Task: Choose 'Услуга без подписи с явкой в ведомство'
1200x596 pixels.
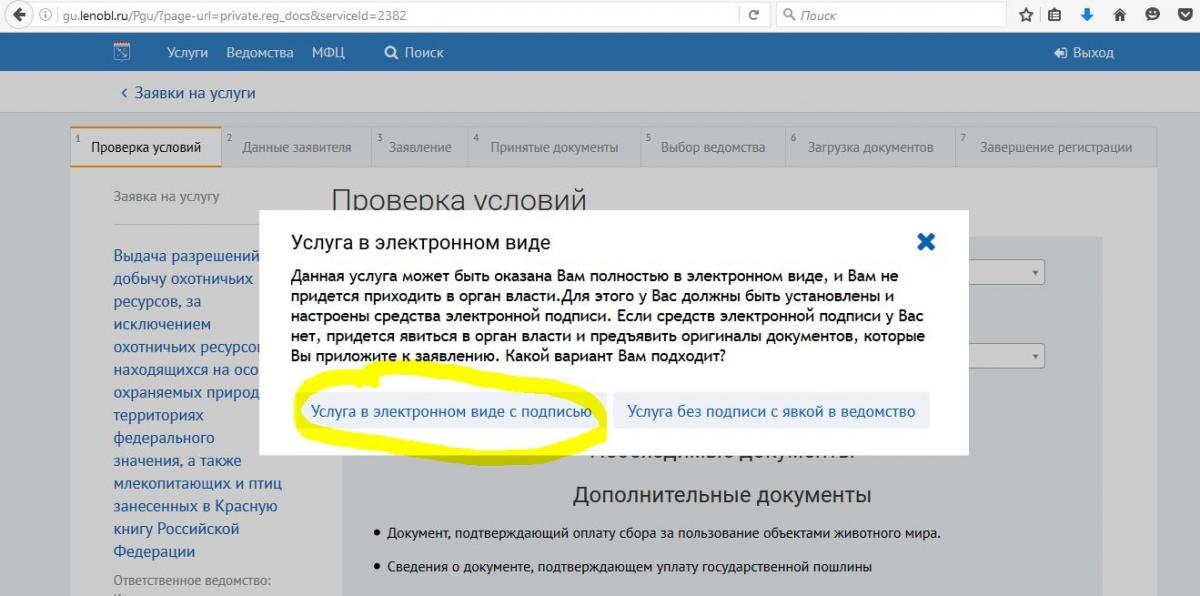Action: 770,411
